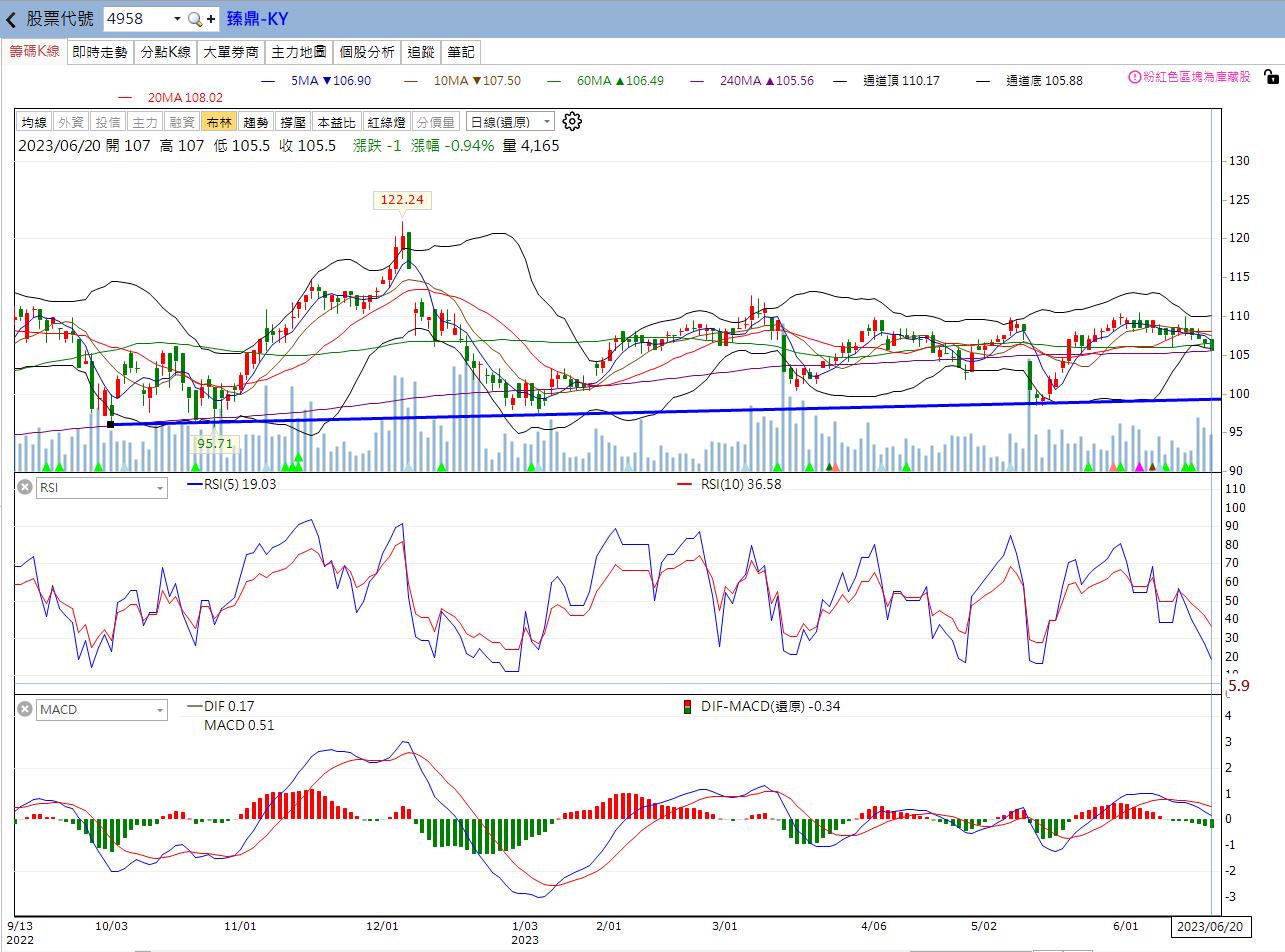
Task: Open the 主力地圖 tab
Action: coord(299,52)
